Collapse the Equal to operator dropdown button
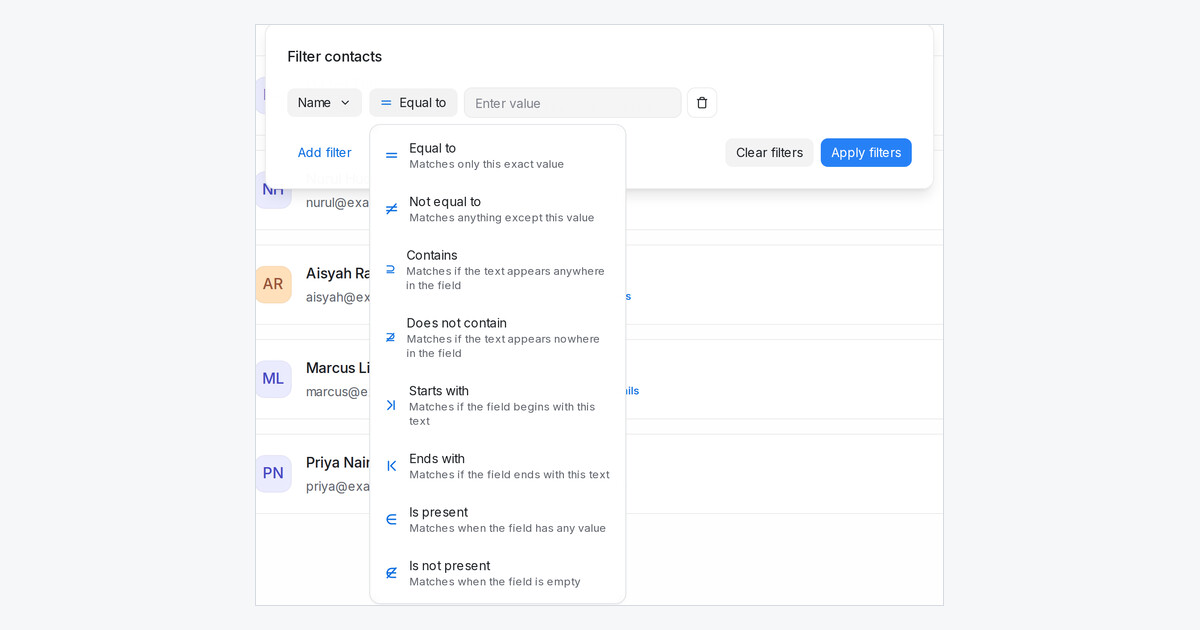This screenshot has width=1200, height=630. tap(413, 103)
